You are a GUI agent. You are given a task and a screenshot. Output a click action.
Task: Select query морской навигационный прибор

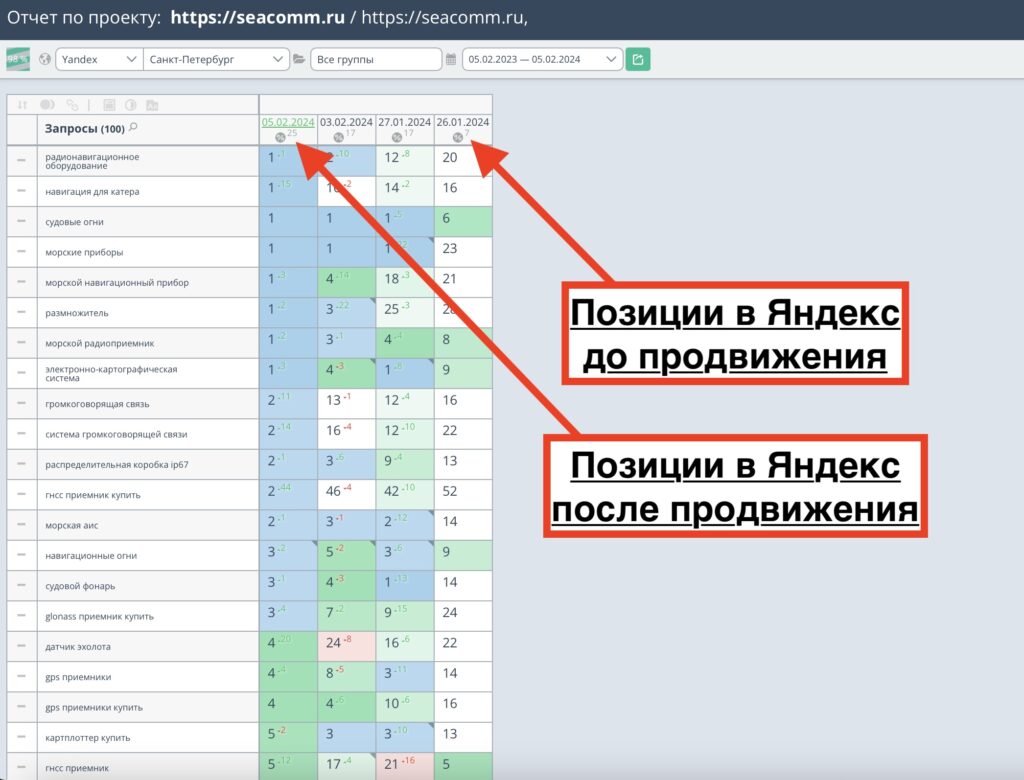pyautogui.click(x=117, y=282)
